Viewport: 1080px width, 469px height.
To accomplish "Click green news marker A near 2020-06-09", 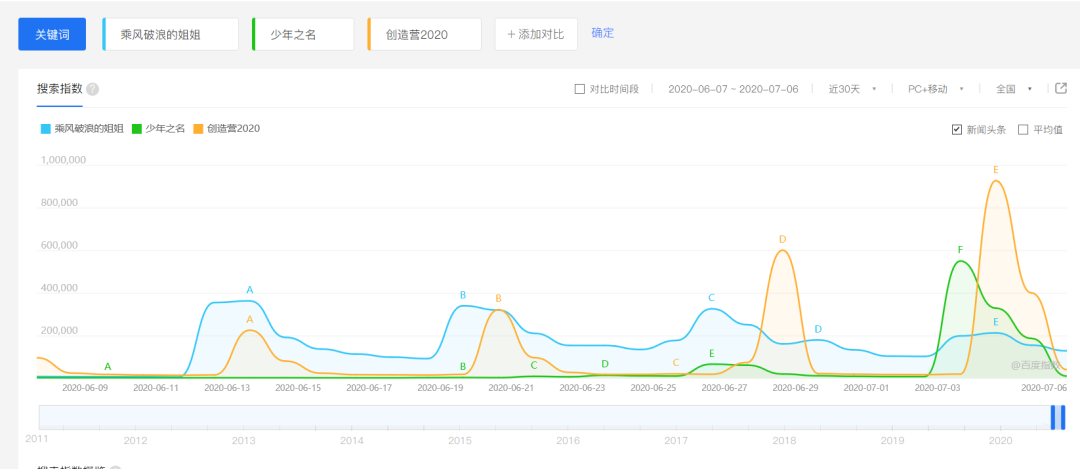I will pos(108,366).
